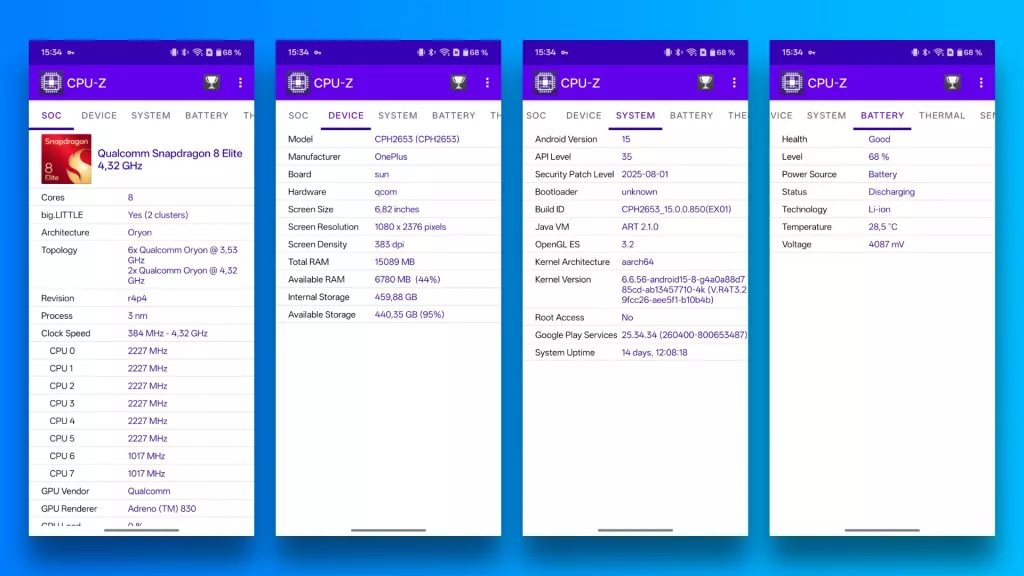Open the BATTERY tab in the first screen

206,116
